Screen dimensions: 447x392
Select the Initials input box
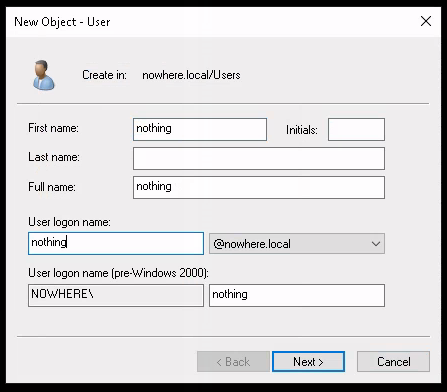[x=356, y=129]
